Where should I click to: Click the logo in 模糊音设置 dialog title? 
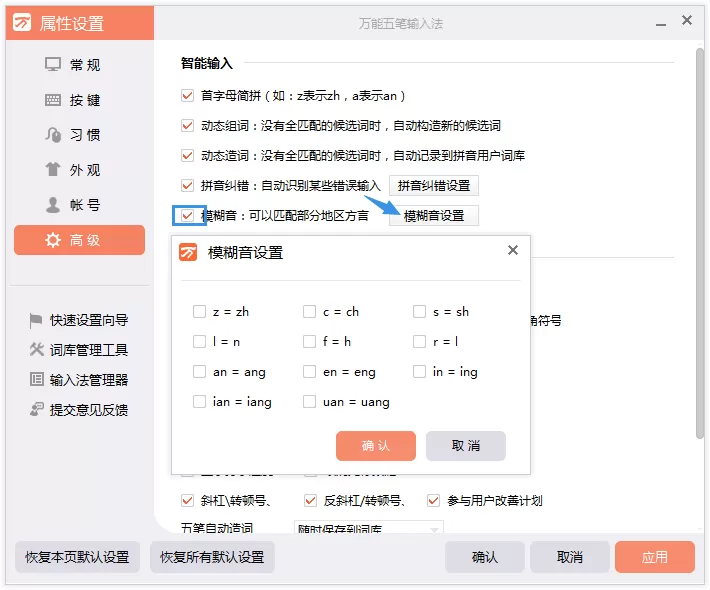188,252
